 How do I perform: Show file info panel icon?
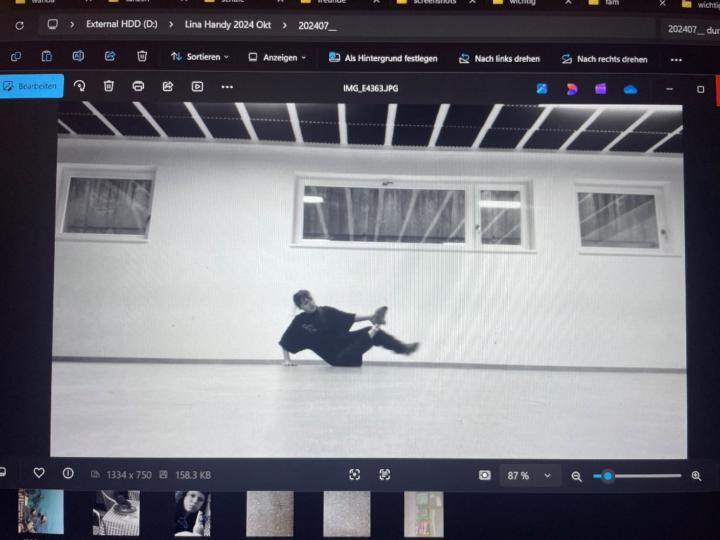click(68, 474)
